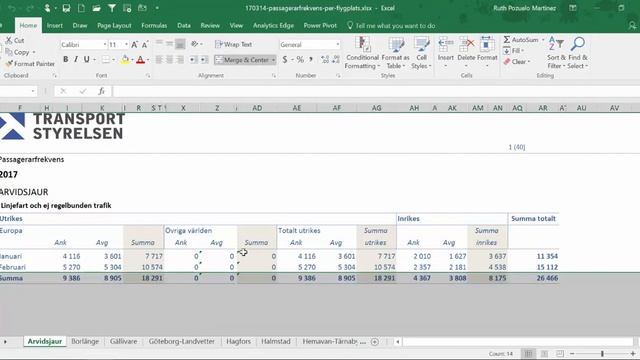Image resolution: width=640 pixels, height=360 pixels.
Task: Apply the yellow Fill Color
Action: 125,60
